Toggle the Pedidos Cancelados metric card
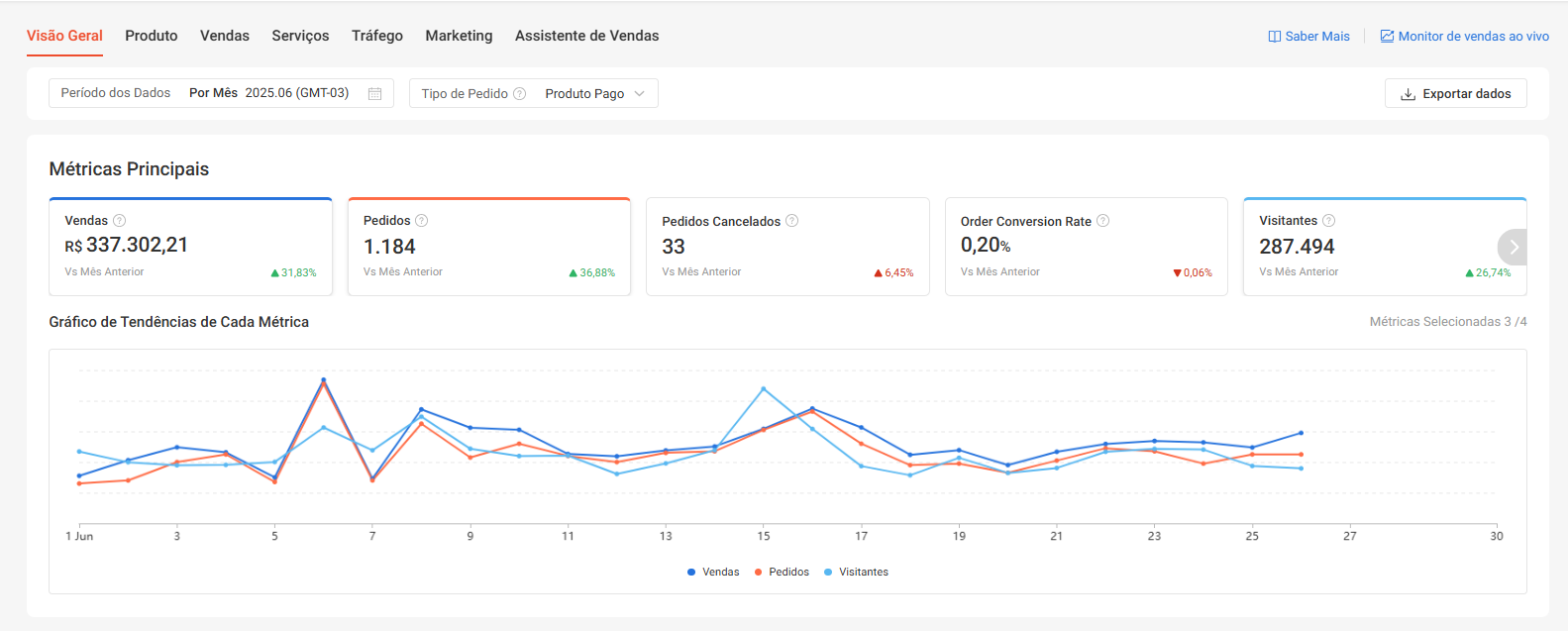This screenshot has height=631, width=1568. tap(786, 247)
